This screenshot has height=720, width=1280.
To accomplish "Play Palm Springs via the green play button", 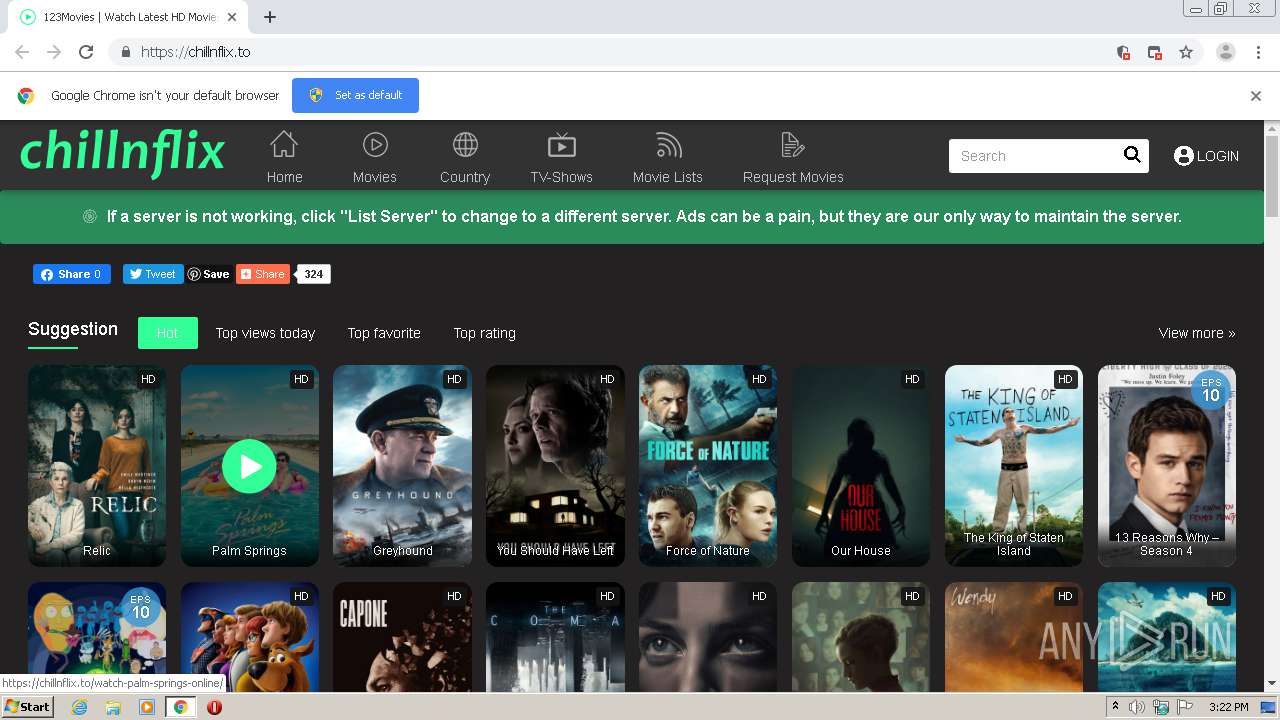I will click(249, 466).
